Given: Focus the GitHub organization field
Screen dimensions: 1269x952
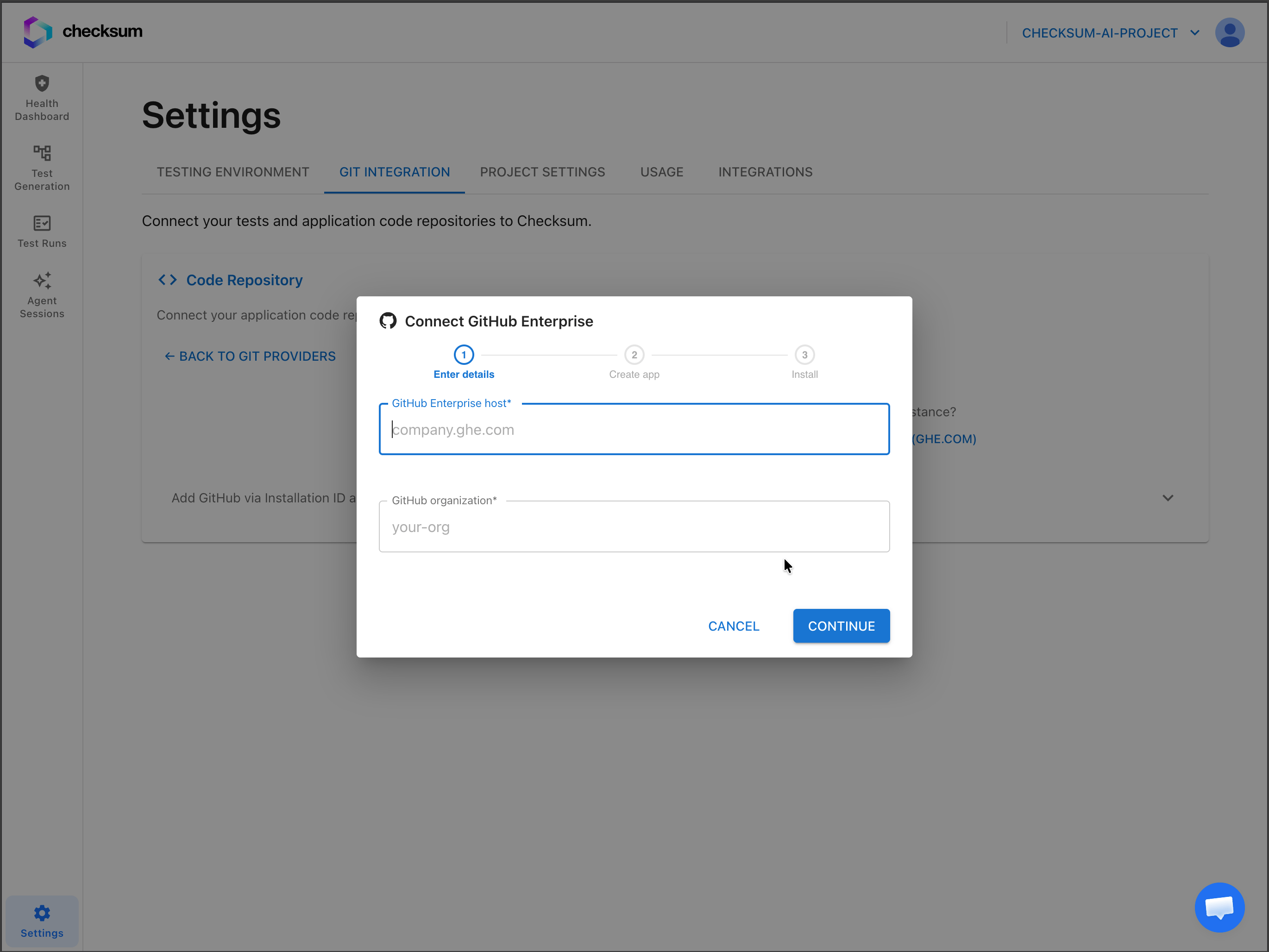Looking at the screenshot, I should point(634,527).
